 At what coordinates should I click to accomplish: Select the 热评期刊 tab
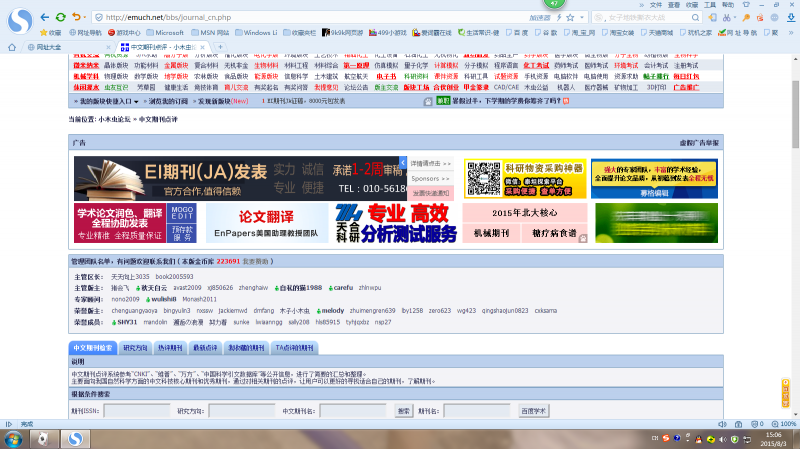click(170, 348)
